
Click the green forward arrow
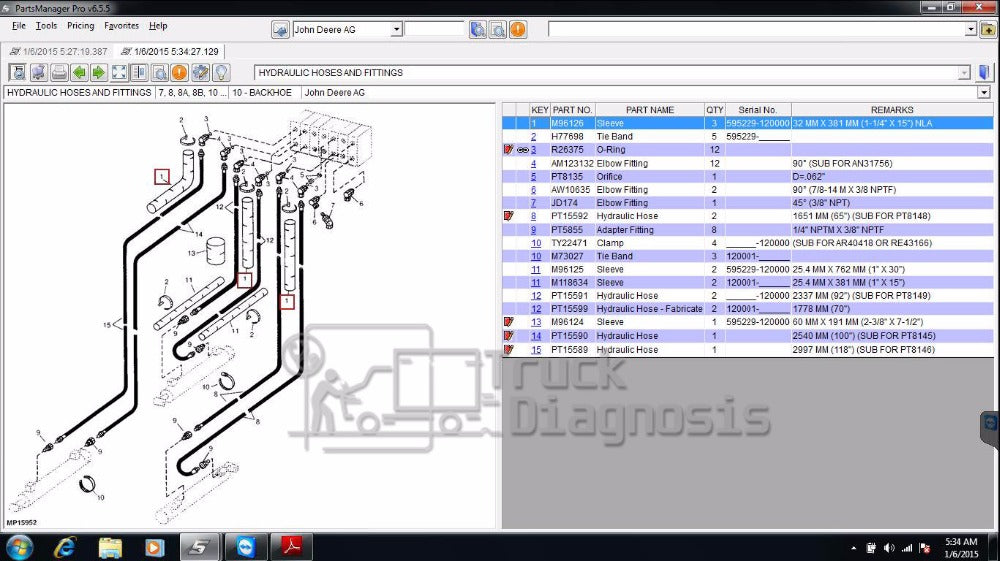(x=98, y=72)
